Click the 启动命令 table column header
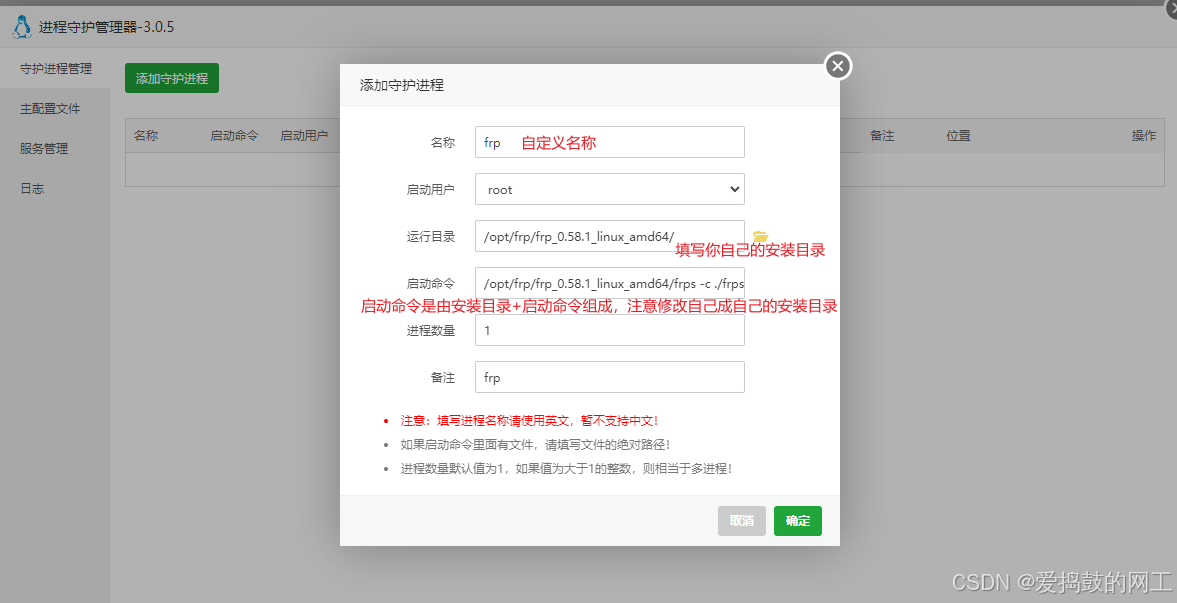The image size is (1177, 603). [234, 136]
